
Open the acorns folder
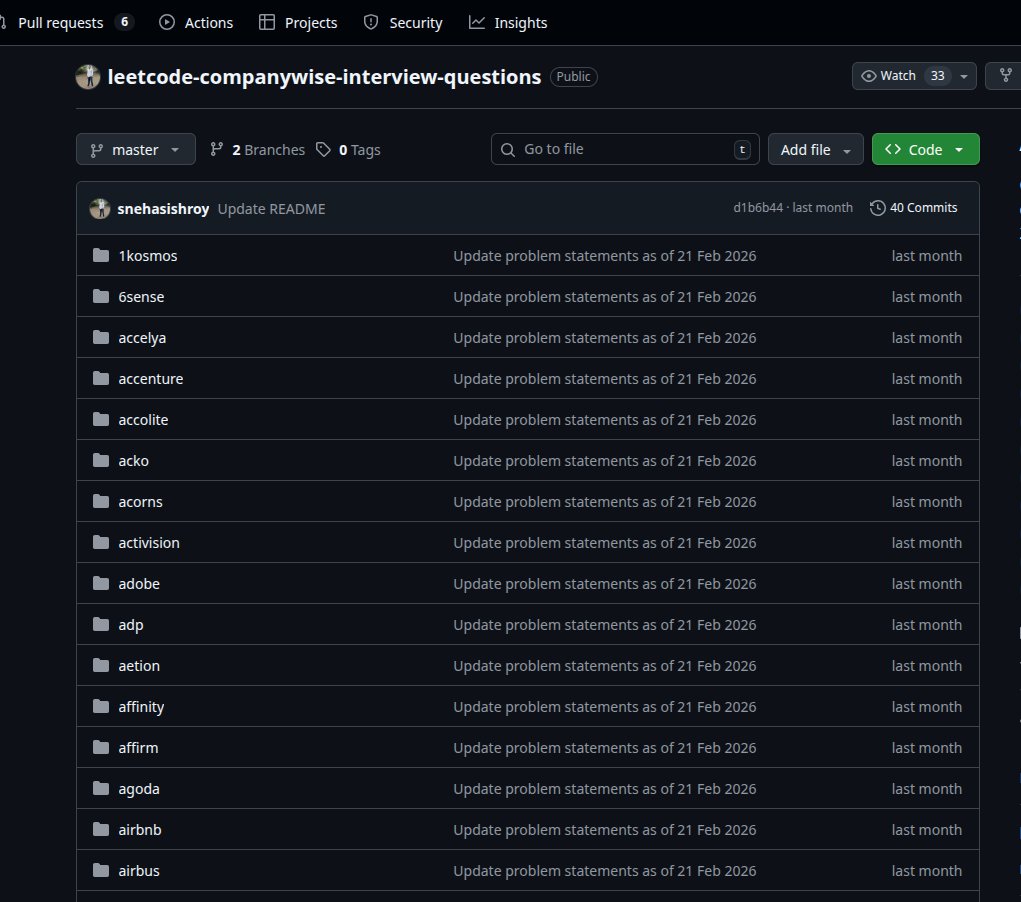point(141,502)
